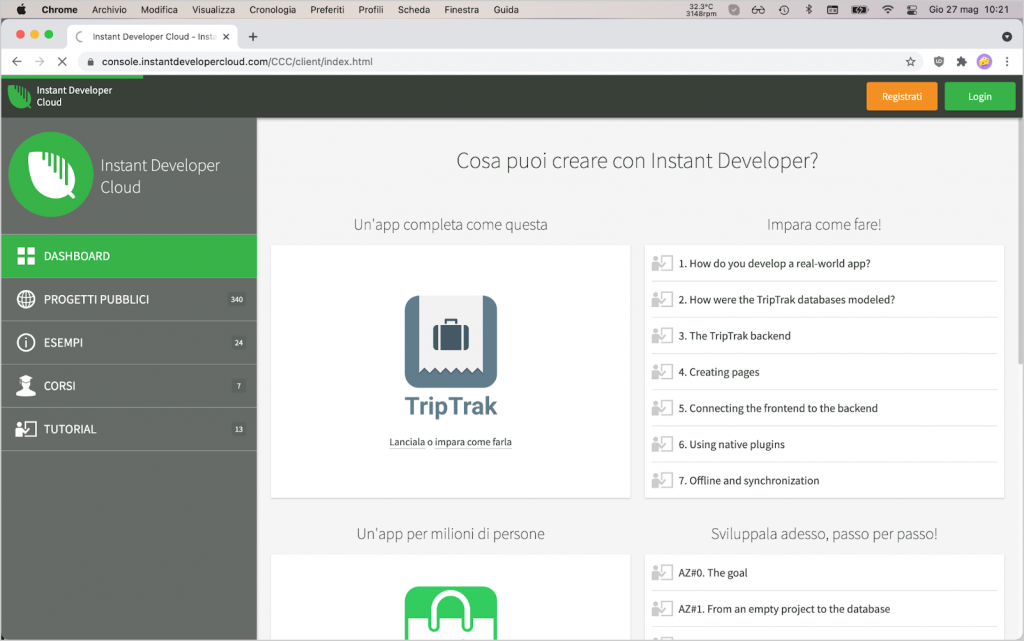Click the green shopping bag app icon
This screenshot has height=641, width=1024.
(451, 612)
